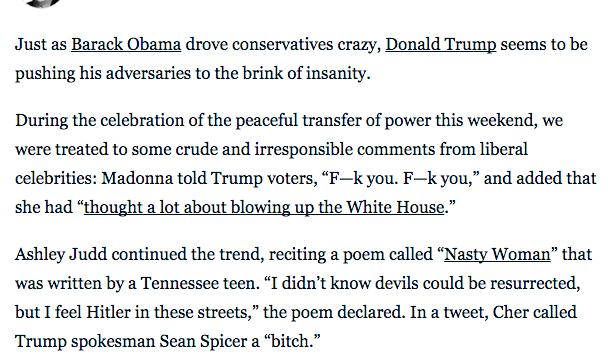Click the word 'weekend' in the second paragraph
The height and width of the screenshot is (363, 608).
(x=502, y=120)
